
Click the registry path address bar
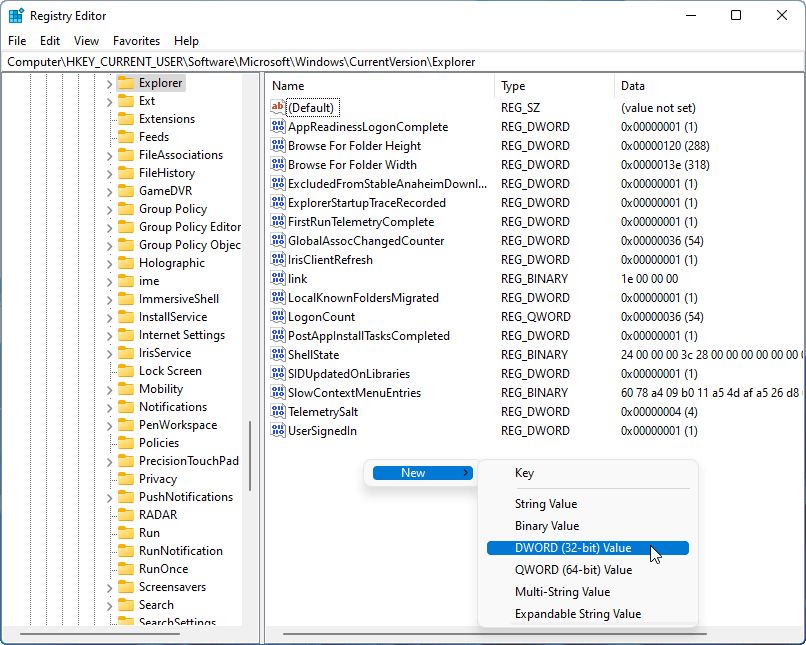coord(403,62)
